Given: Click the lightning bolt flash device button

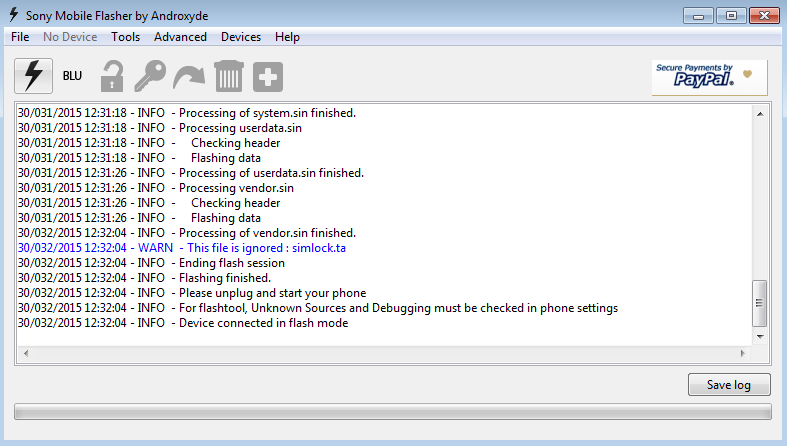Looking at the screenshot, I should click(33, 76).
